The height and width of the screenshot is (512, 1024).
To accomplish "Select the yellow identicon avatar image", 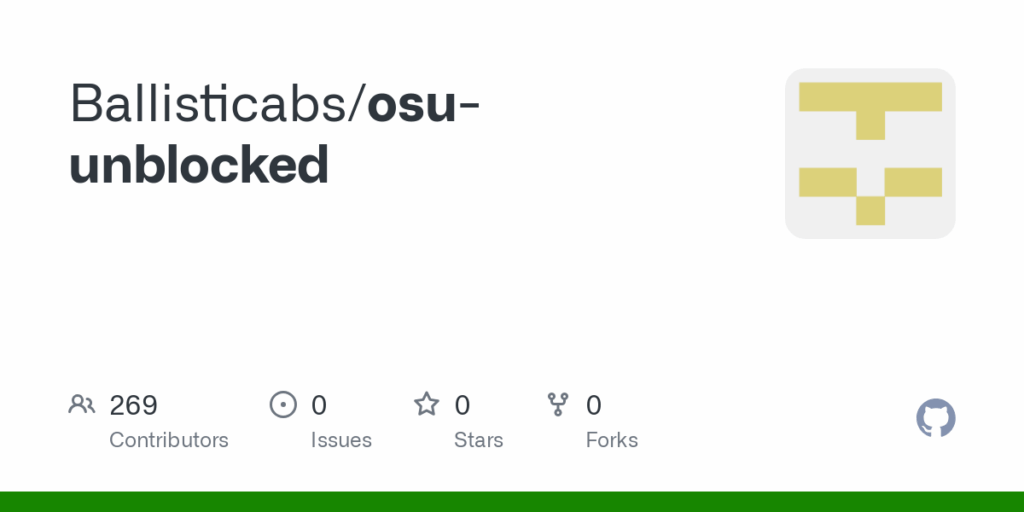I will 870,153.
